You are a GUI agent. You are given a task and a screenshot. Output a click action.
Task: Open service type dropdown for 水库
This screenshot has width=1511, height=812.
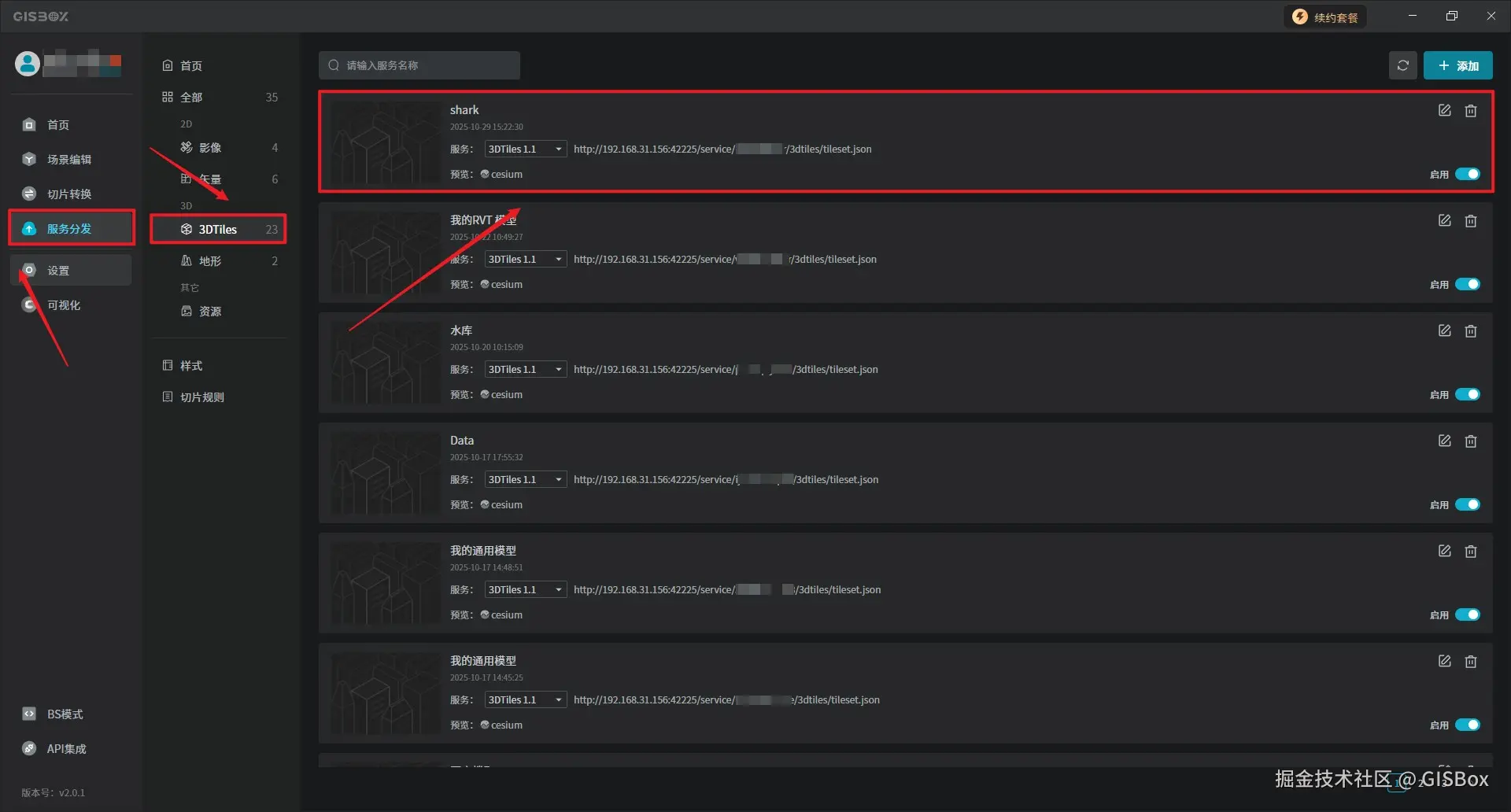pyautogui.click(x=526, y=370)
